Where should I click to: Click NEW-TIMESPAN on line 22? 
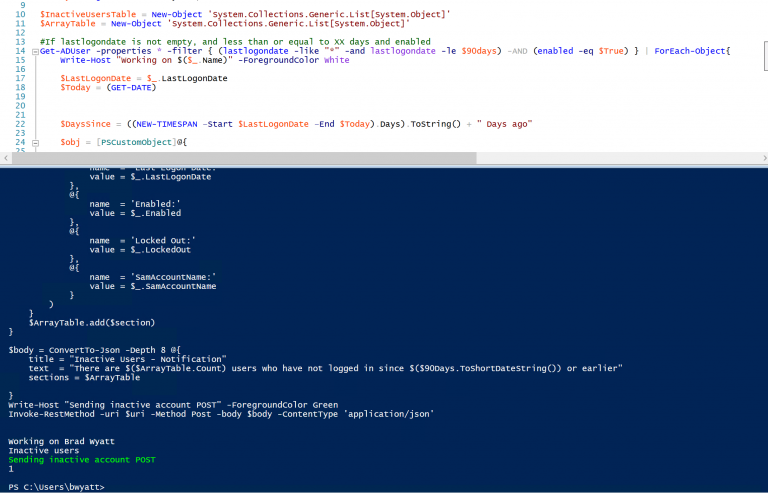tap(167, 124)
